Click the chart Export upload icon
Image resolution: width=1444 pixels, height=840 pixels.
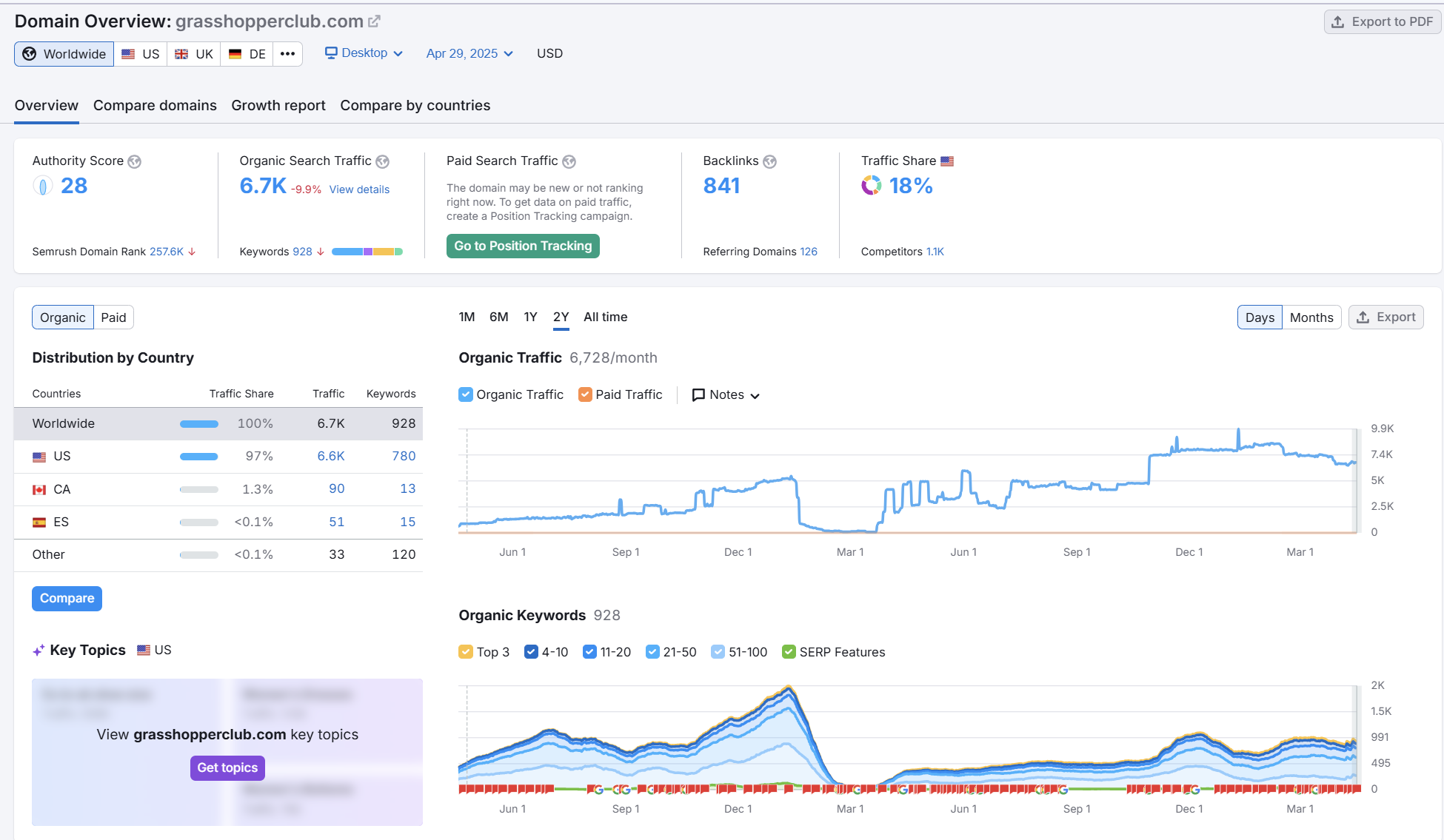[1363, 317]
